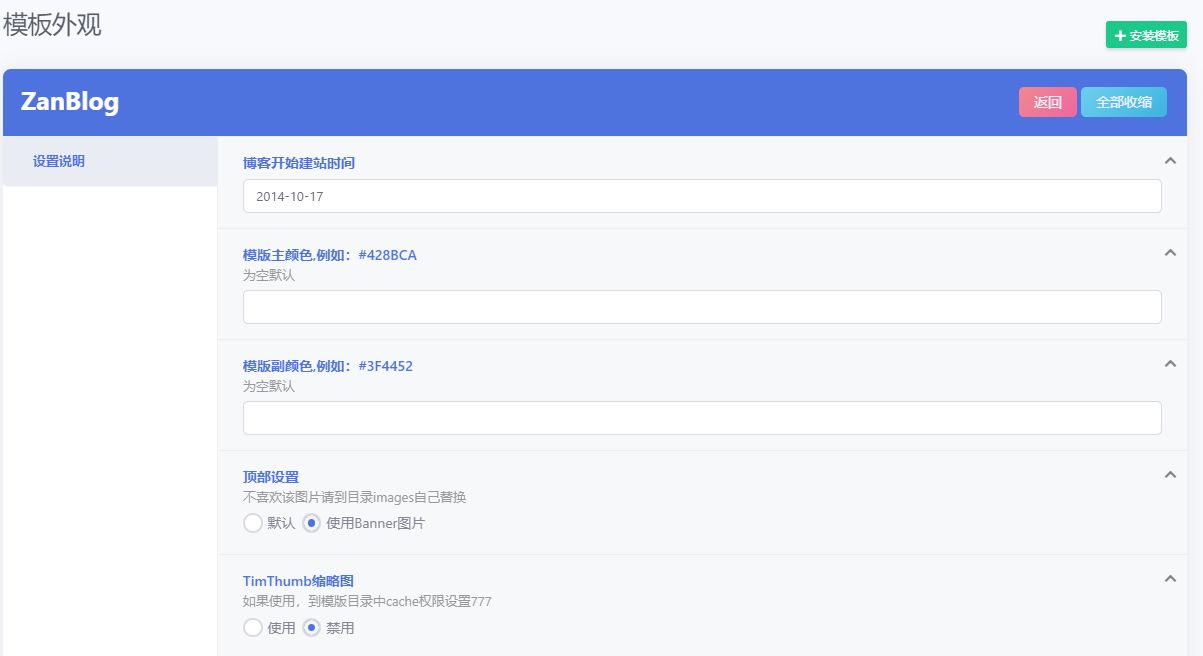Click the 不喜欢该图片 images hint text
Screen dimensions: 1203x656
[x=355, y=497]
